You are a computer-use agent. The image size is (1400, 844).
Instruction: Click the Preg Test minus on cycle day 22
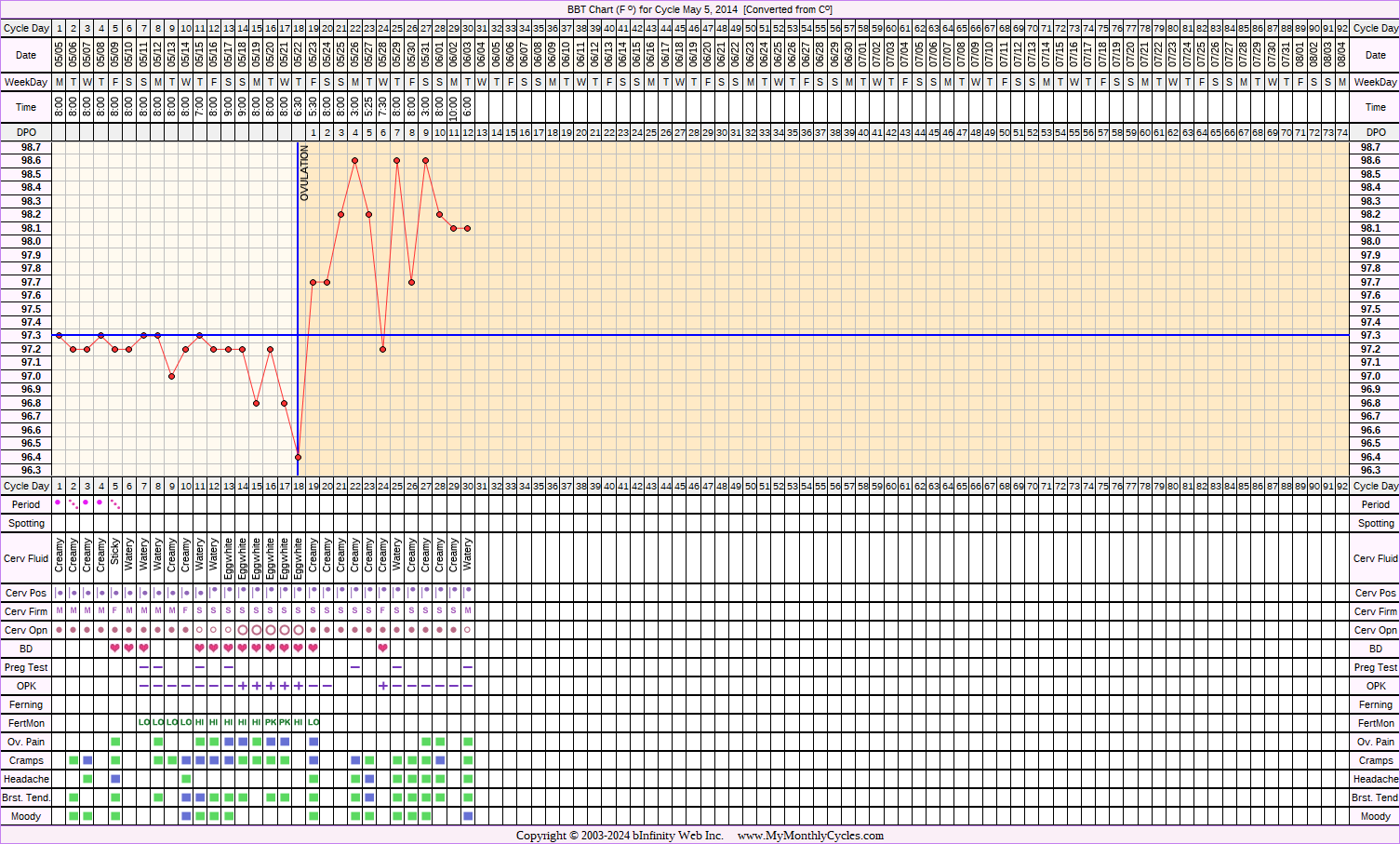[355, 667]
